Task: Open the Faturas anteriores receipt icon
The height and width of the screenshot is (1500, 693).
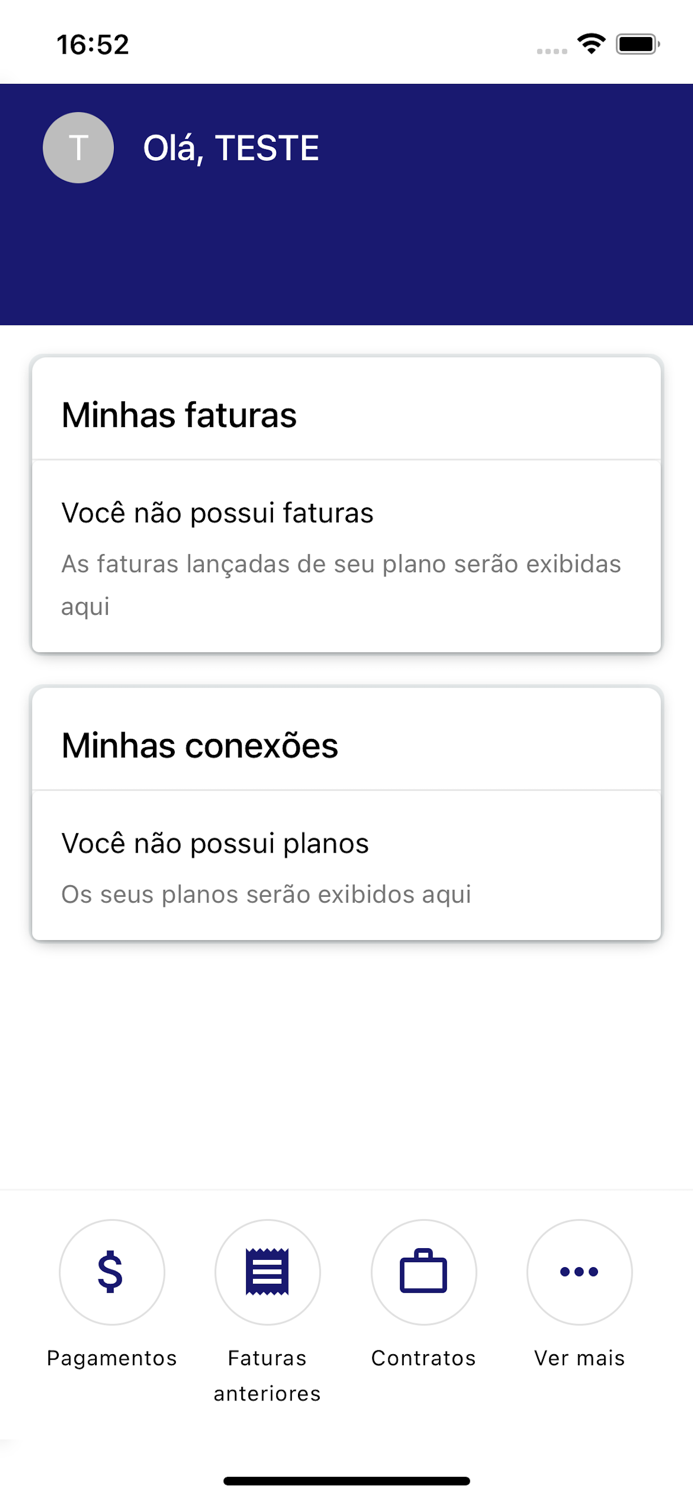Action: pyautogui.click(x=267, y=1272)
